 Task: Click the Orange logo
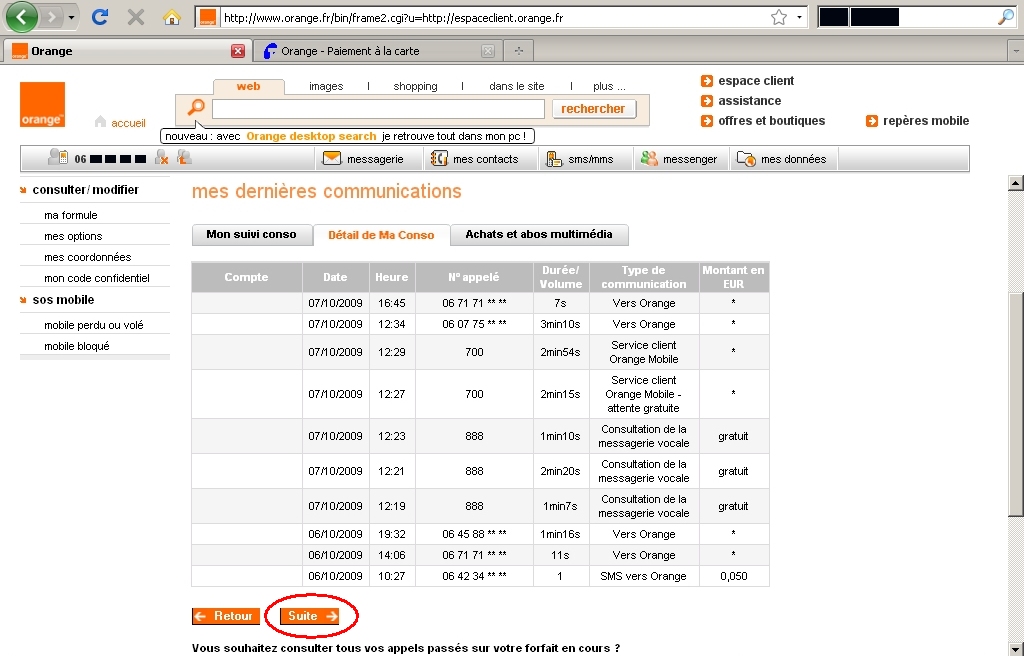(x=42, y=105)
